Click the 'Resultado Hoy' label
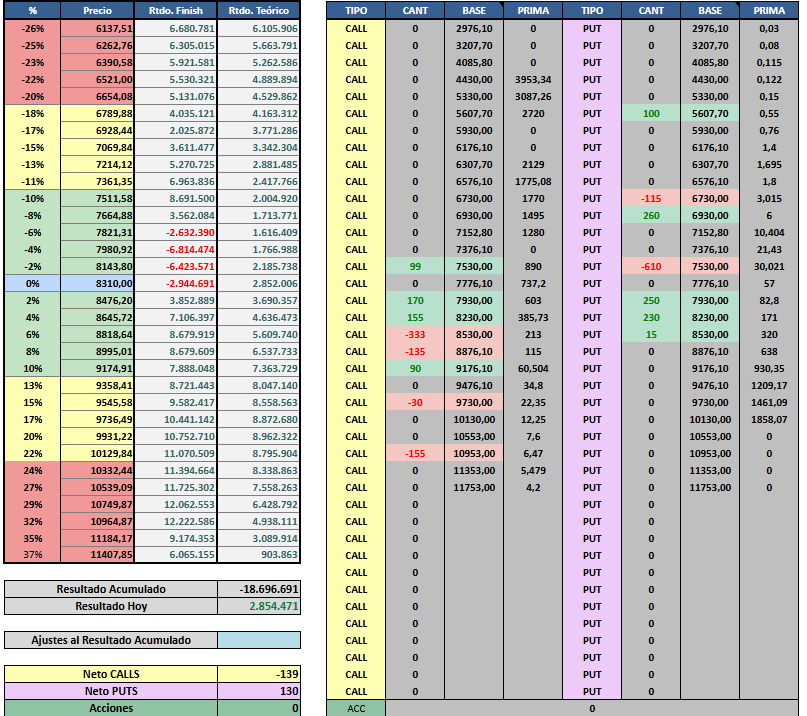 (x=111, y=606)
